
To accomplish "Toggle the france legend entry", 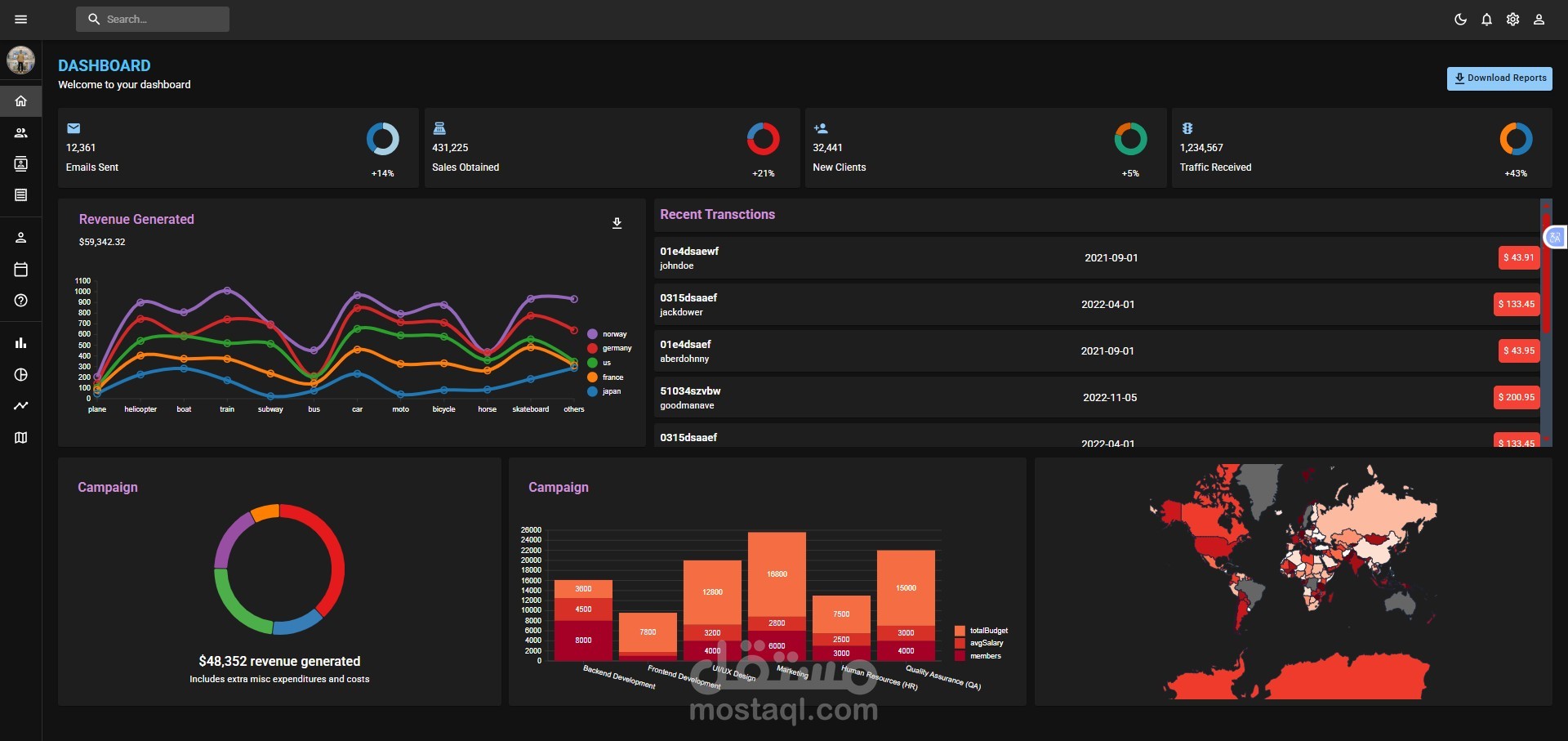I will 606,377.
